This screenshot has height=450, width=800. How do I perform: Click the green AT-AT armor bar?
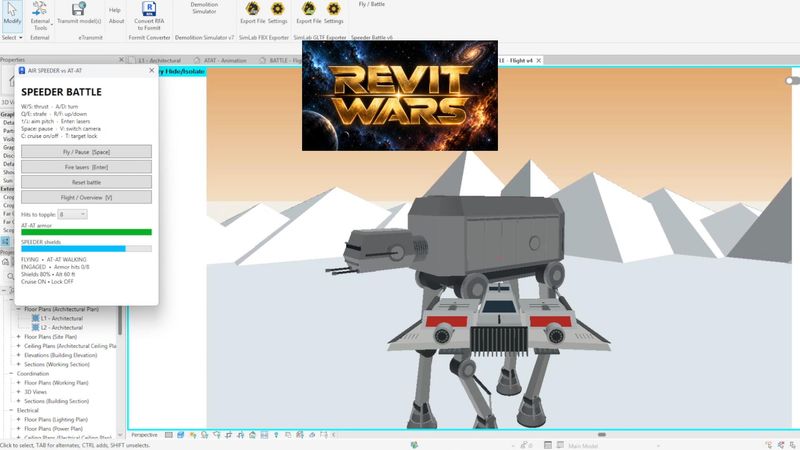tap(86, 232)
